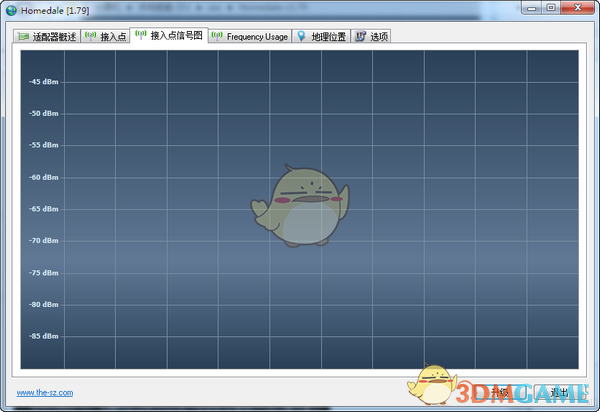Click the settings icon on 选项 tab
Image resolution: width=600 pixels, height=412 pixels.
click(358, 36)
